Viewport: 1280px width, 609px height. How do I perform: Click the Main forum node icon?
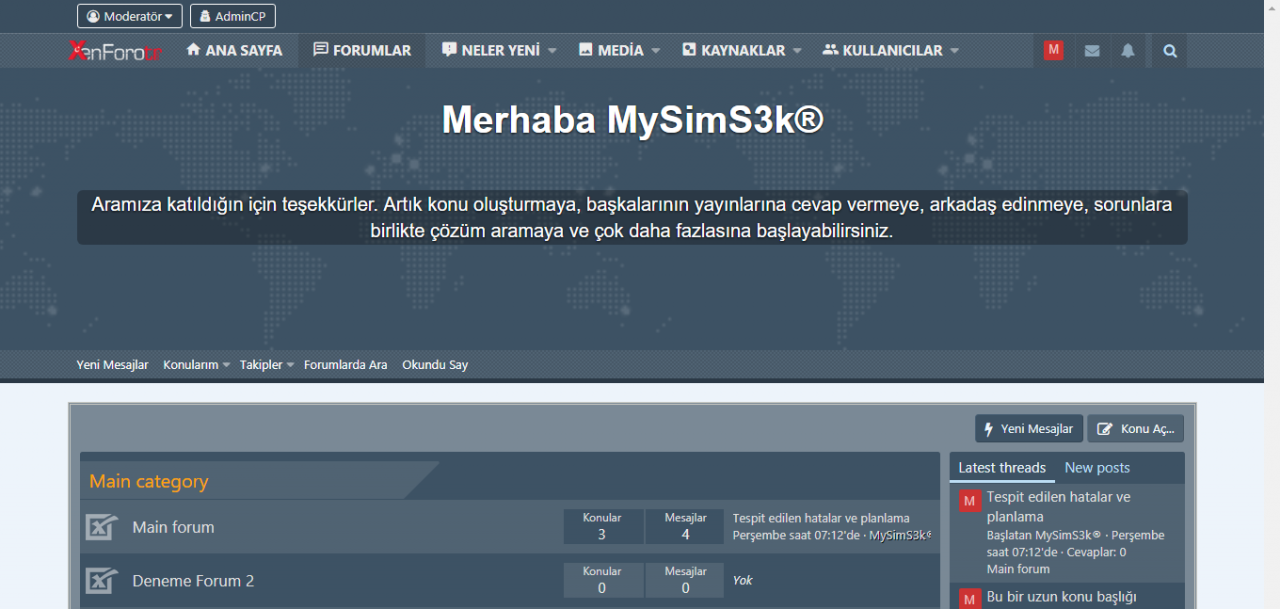tap(101, 527)
